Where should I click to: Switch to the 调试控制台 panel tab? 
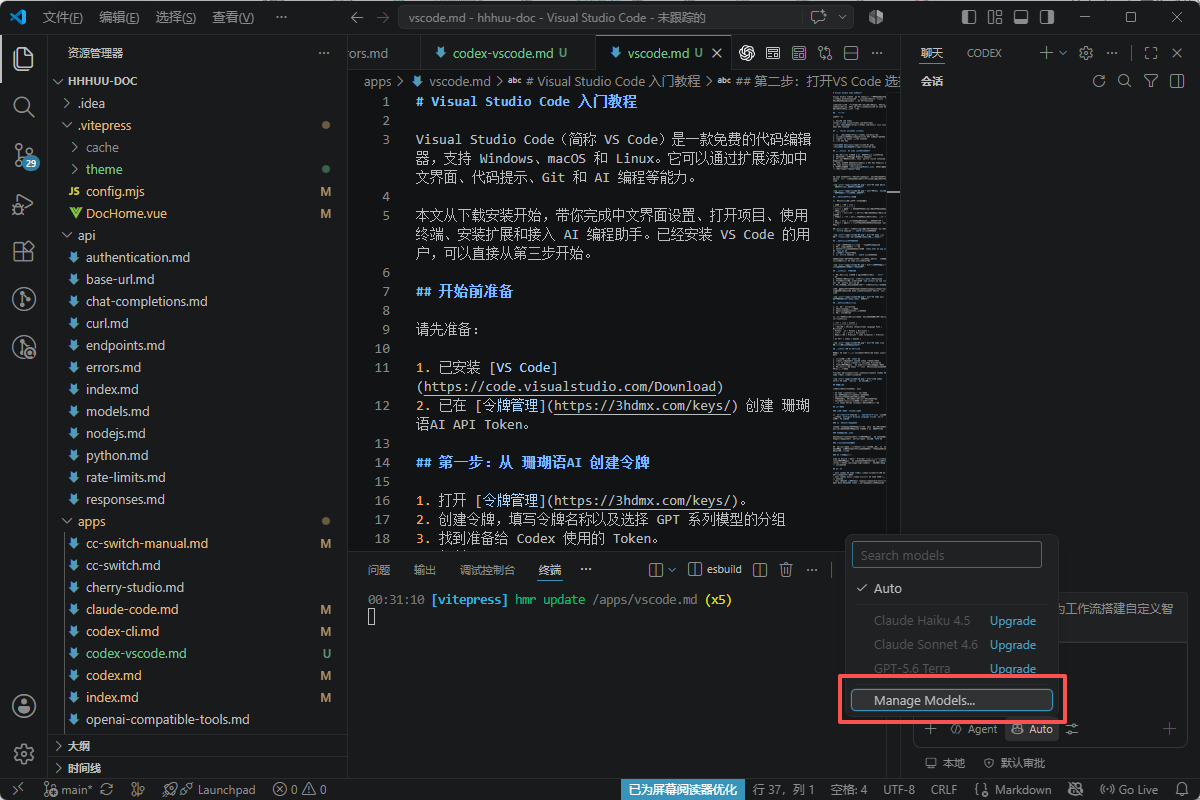pos(487,569)
